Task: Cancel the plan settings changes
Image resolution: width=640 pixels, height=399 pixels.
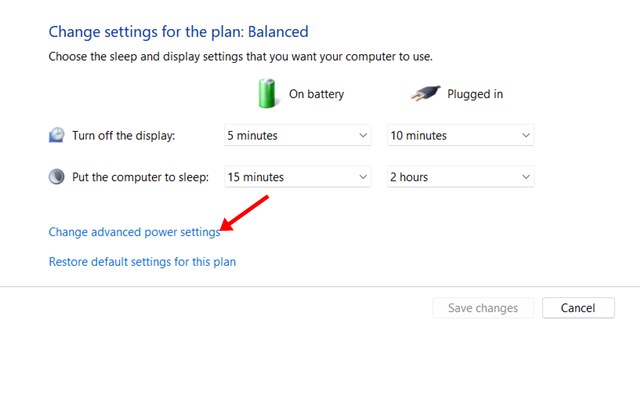Action: (x=578, y=308)
